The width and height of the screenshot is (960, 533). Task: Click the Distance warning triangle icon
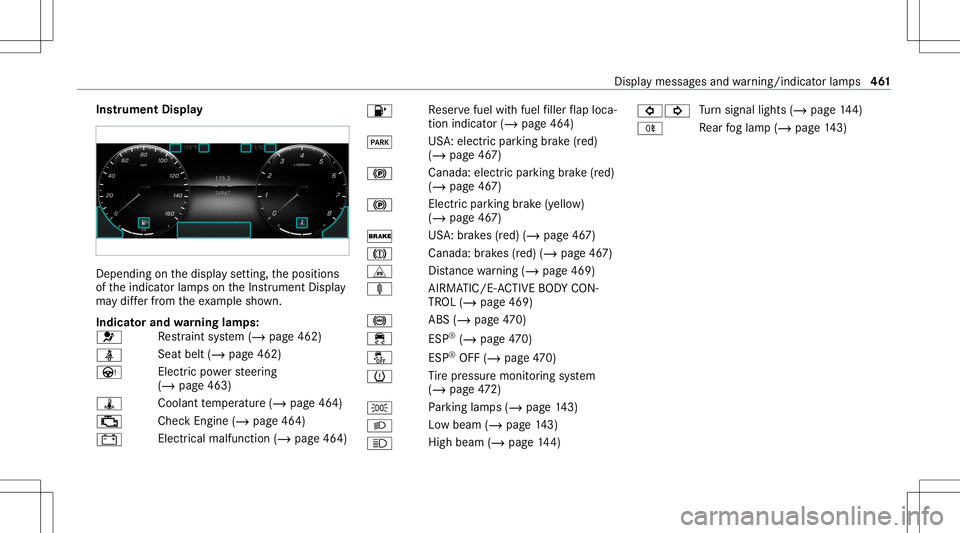point(380,272)
